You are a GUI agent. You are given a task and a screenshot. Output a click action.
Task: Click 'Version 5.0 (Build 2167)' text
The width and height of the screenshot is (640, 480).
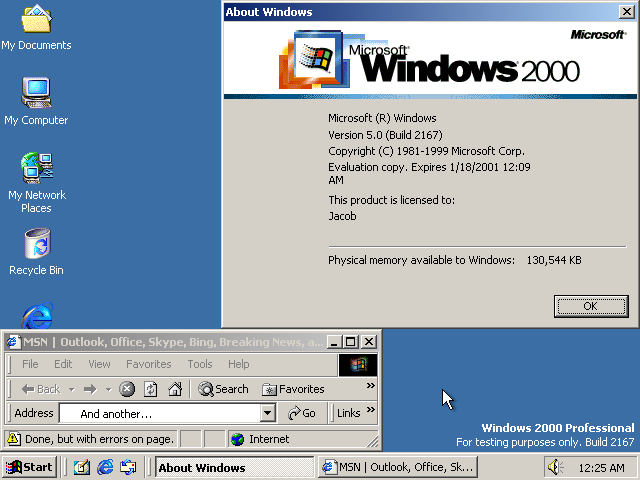click(x=385, y=135)
